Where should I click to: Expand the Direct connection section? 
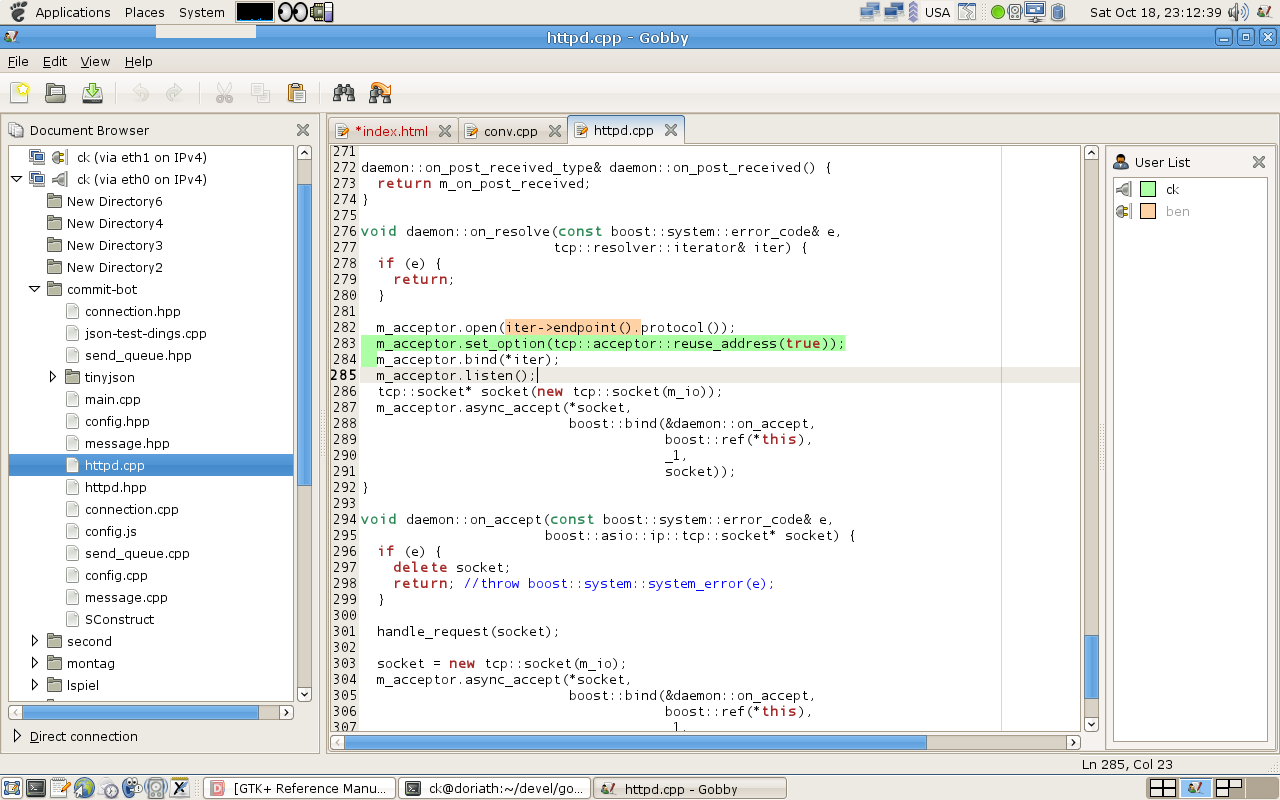click(17, 736)
